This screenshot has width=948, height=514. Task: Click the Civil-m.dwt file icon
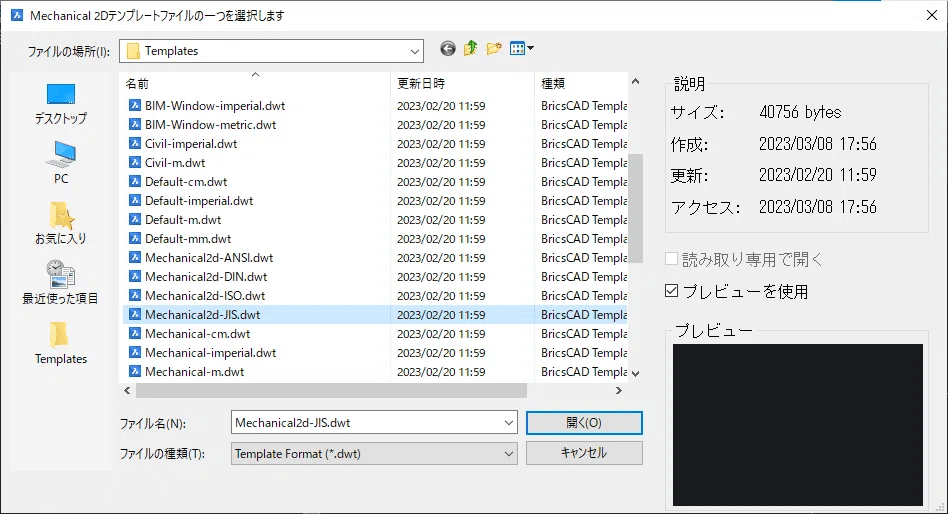pos(135,162)
